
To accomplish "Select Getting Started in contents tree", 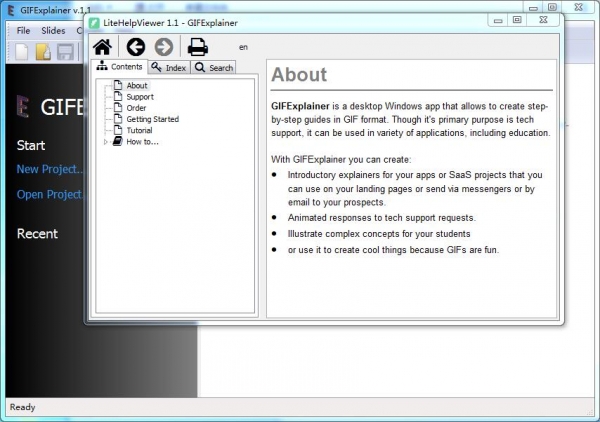I will (152, 119).
